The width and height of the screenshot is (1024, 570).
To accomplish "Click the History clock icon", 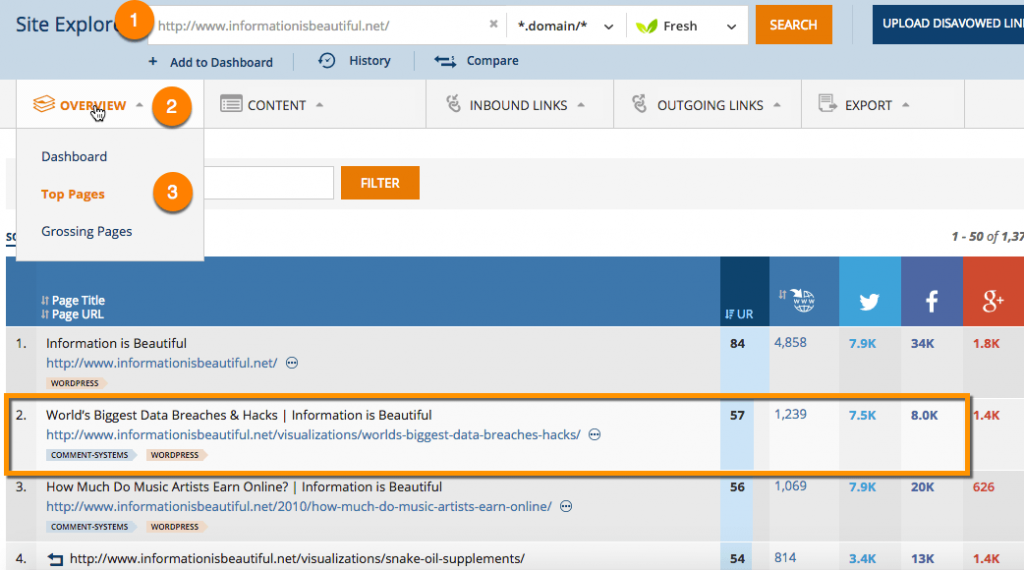I will (x=327, y=61).
